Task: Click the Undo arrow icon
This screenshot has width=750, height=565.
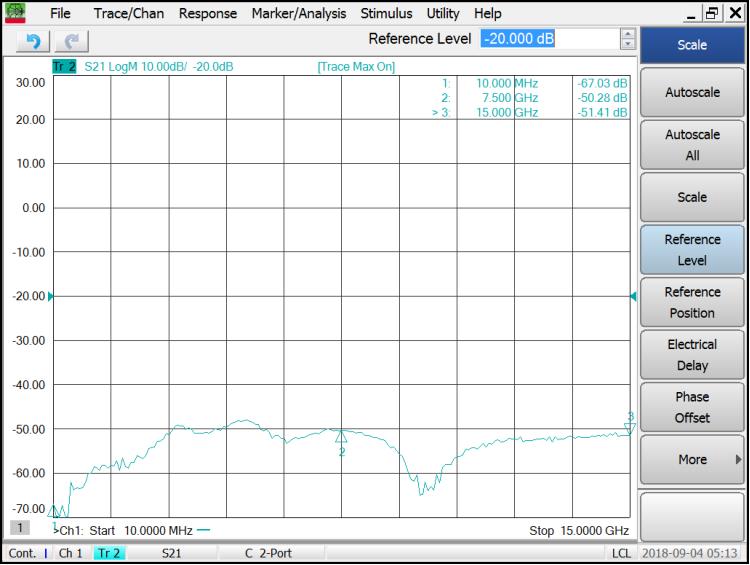Action: 33,42
